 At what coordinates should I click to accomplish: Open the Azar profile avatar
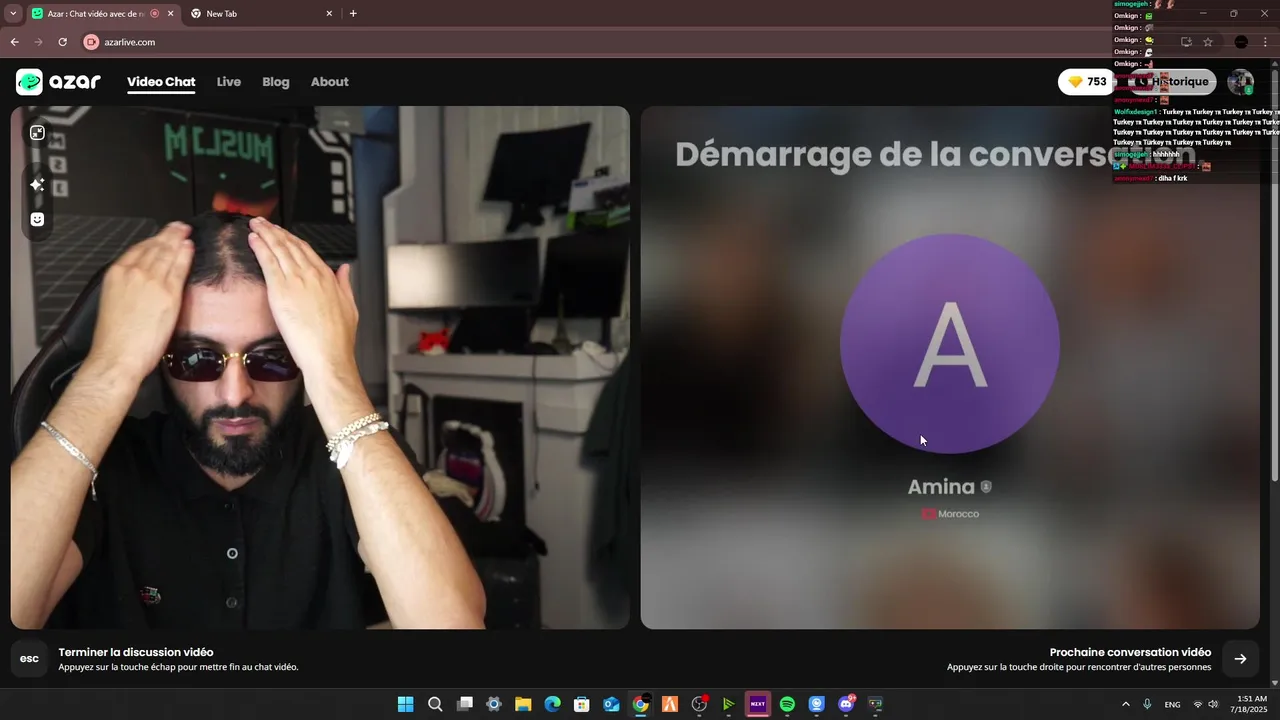(x=1240, y=82)
